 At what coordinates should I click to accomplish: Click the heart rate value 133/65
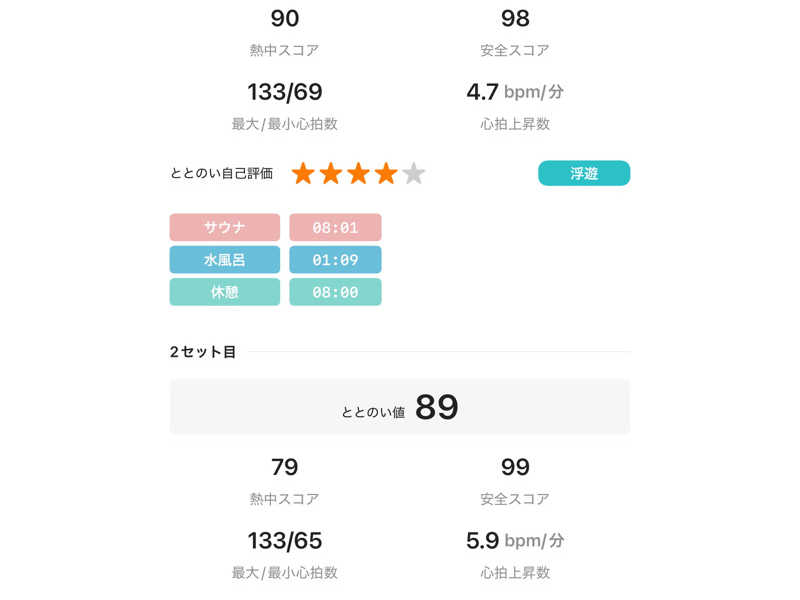pos(285,541)
